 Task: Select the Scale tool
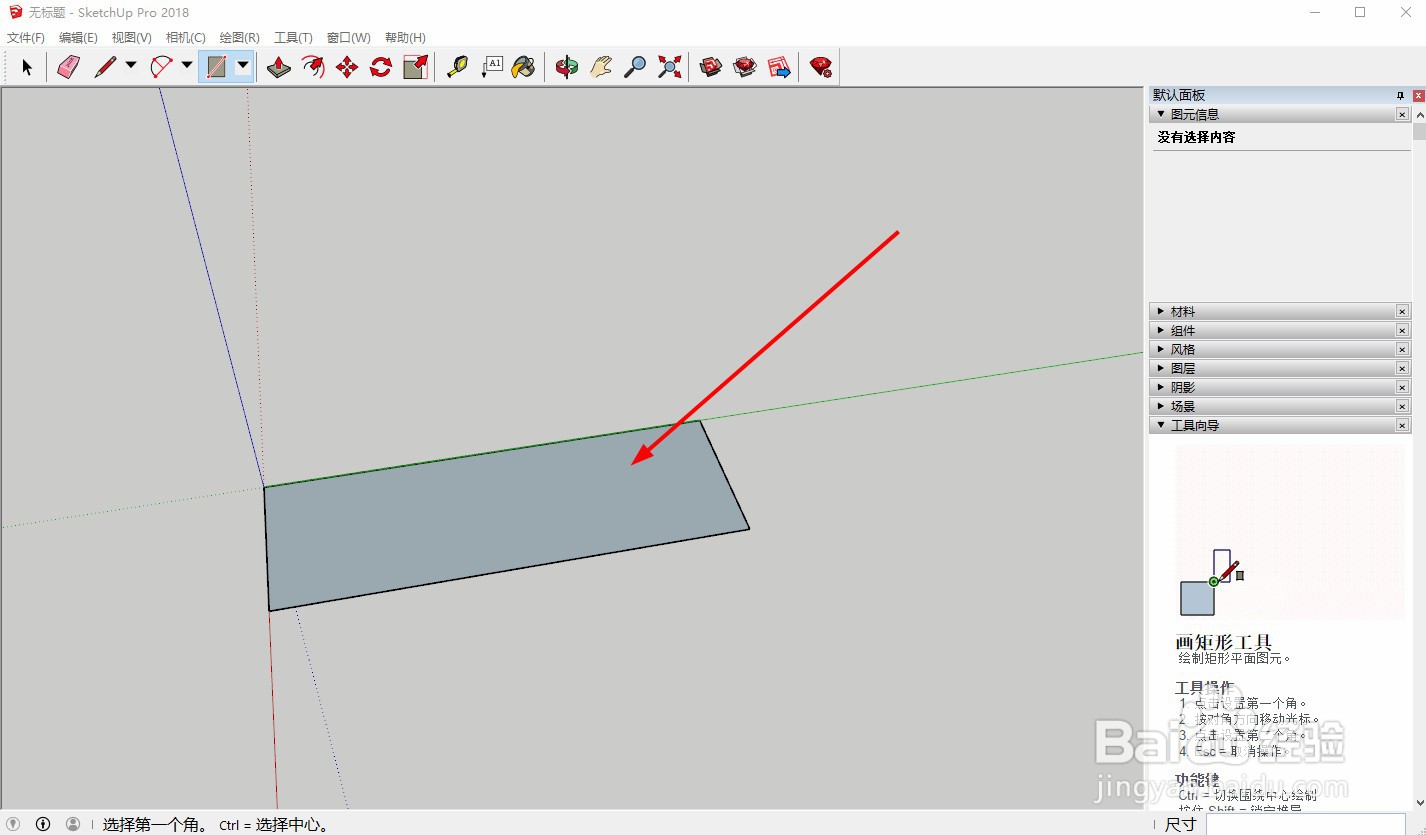click(x=415, y=67)
